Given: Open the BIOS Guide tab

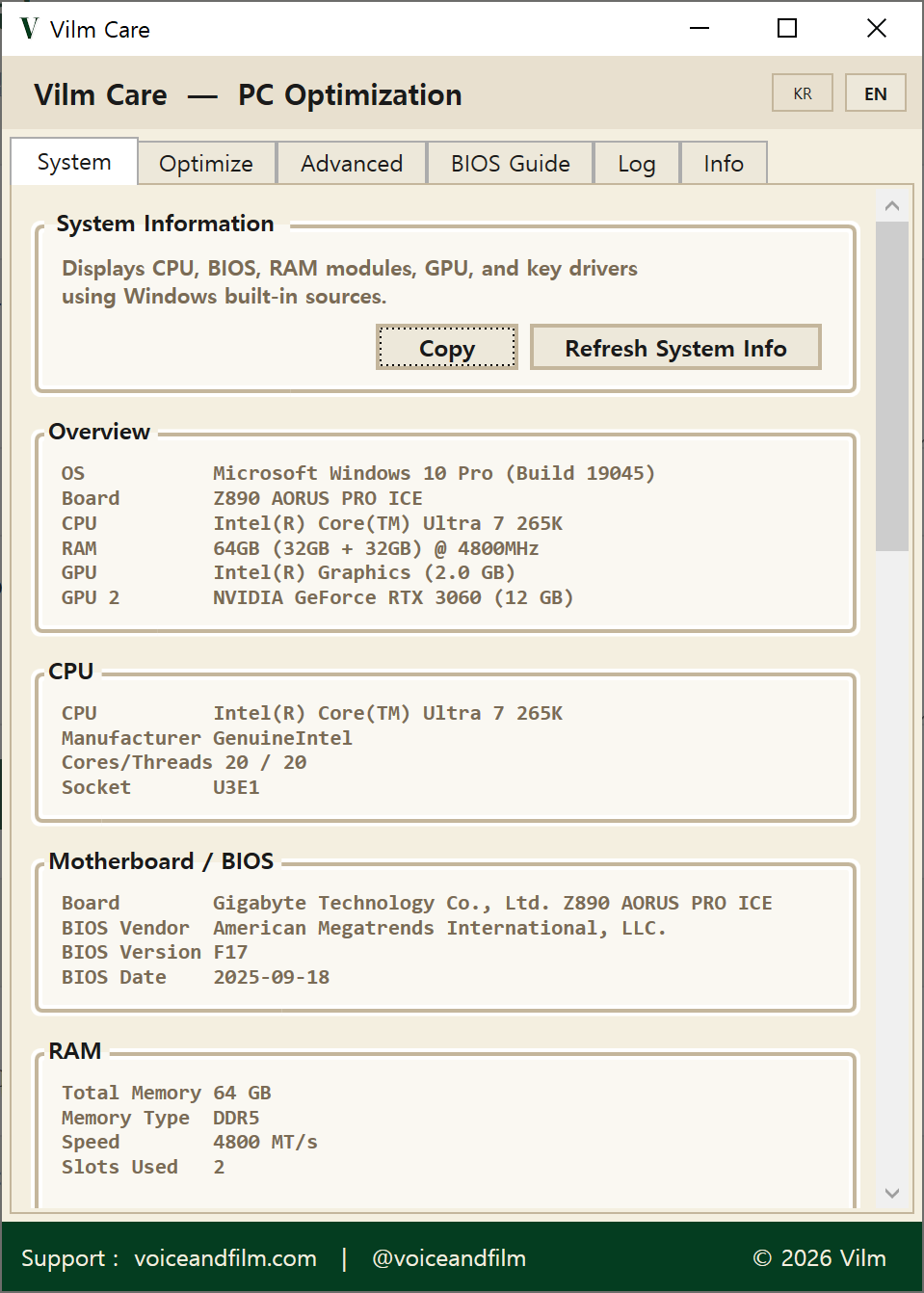Looking at the screenshot, I should click(510, 163).
